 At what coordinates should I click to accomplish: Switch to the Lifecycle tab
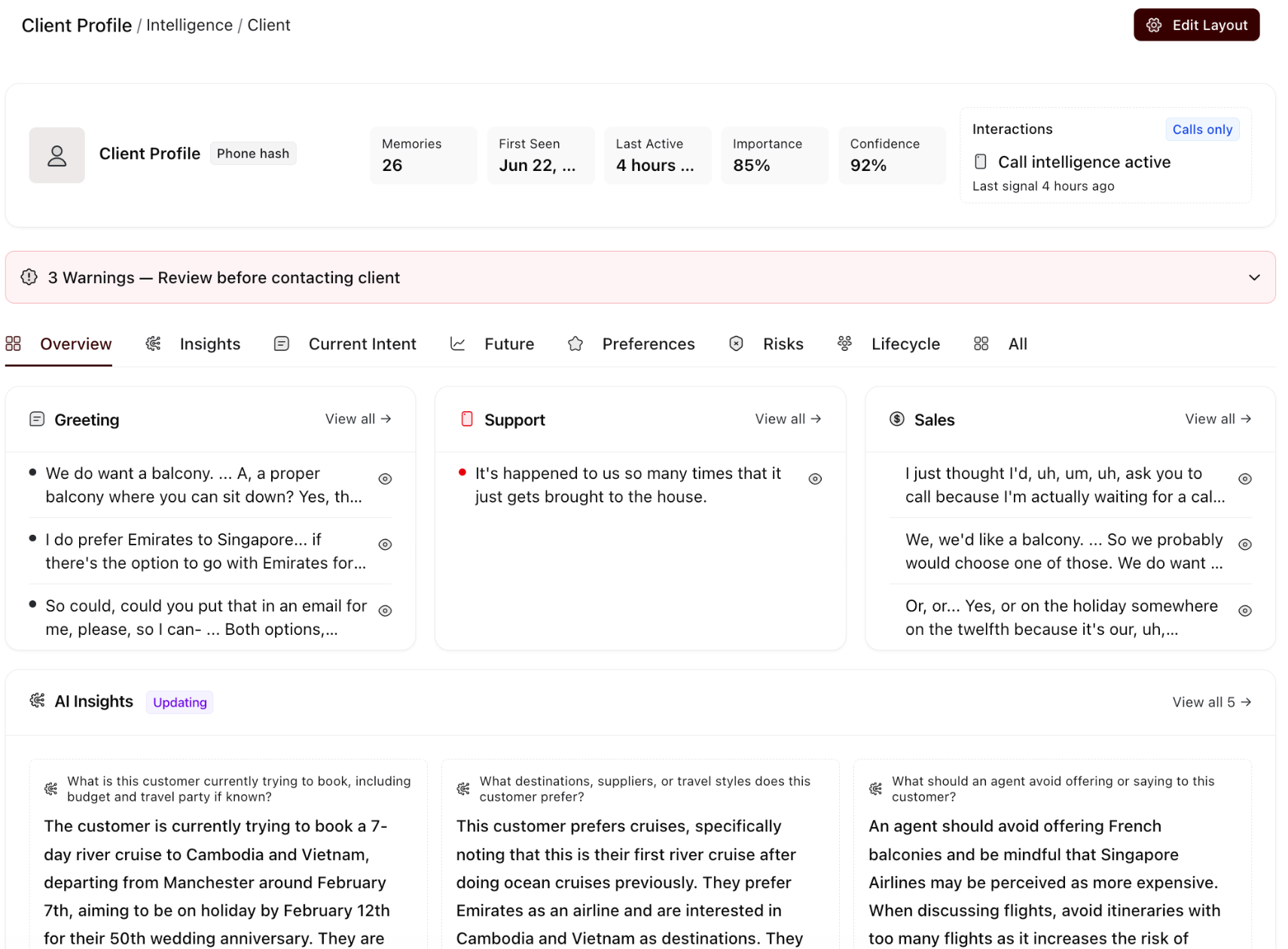[888, 344]
